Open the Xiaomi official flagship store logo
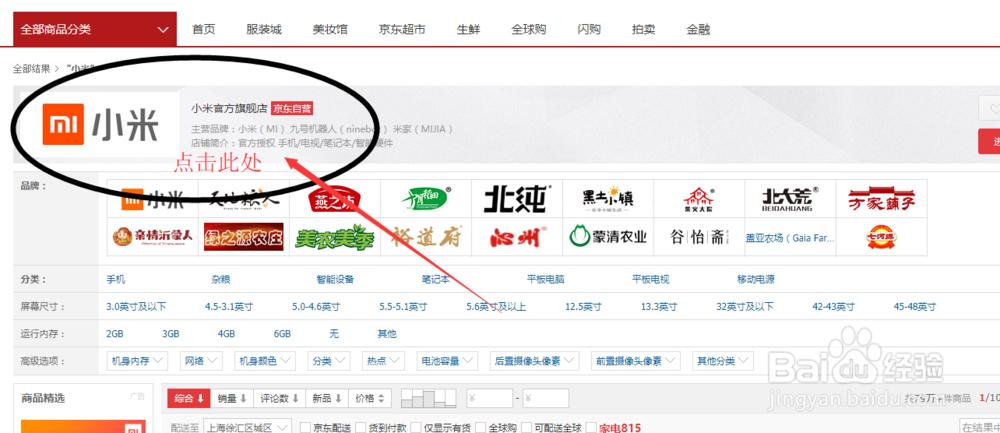The image size is (1000, 433). [100, 124]
